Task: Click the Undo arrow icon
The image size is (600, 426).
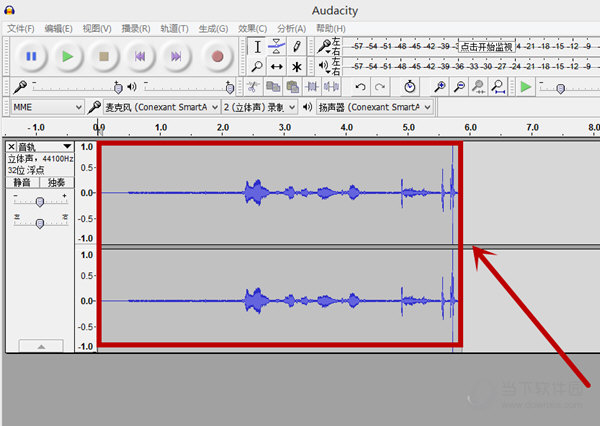Action: 360,87
